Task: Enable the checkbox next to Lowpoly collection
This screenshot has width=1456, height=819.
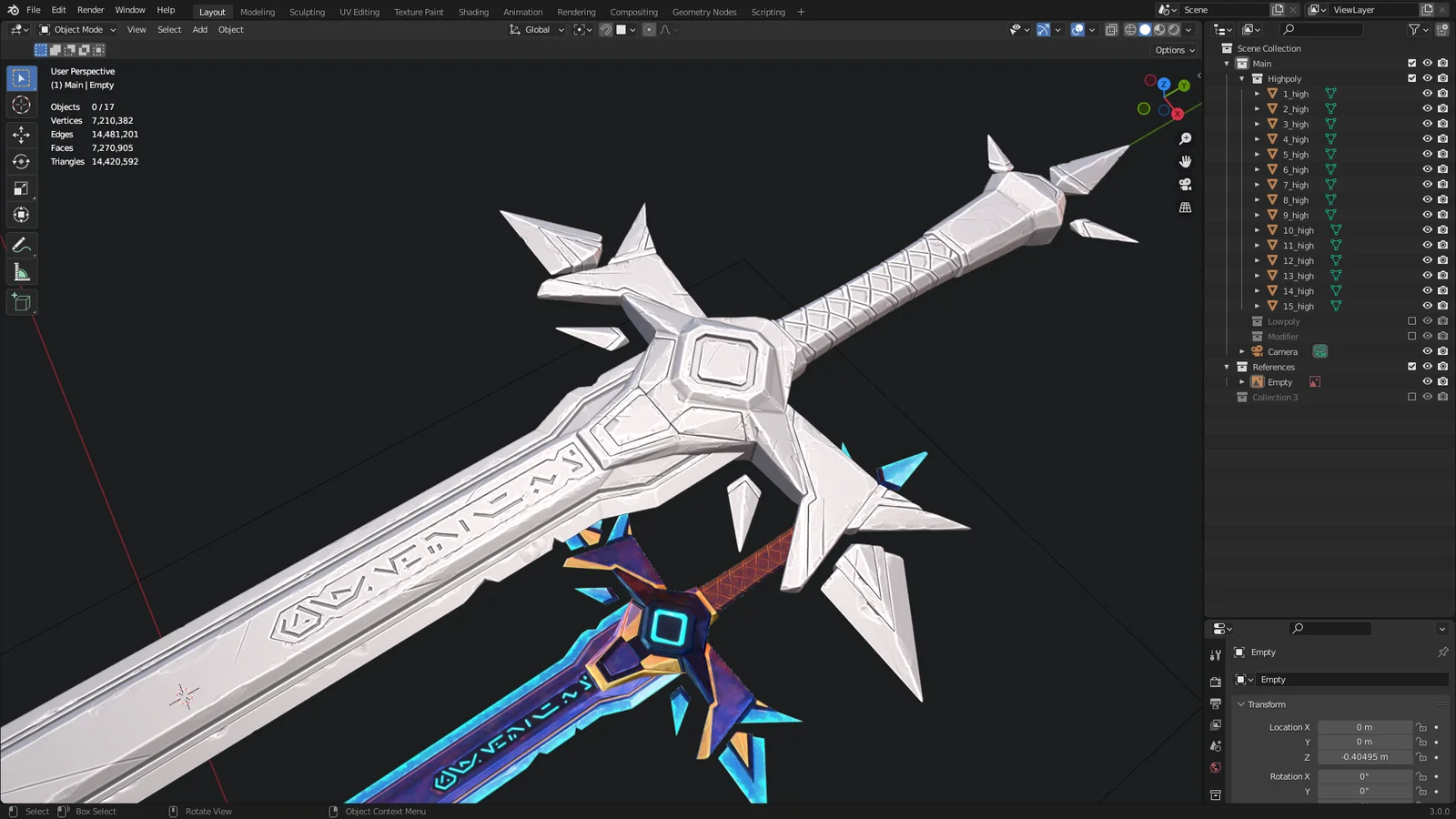Action: [1410, 320]
